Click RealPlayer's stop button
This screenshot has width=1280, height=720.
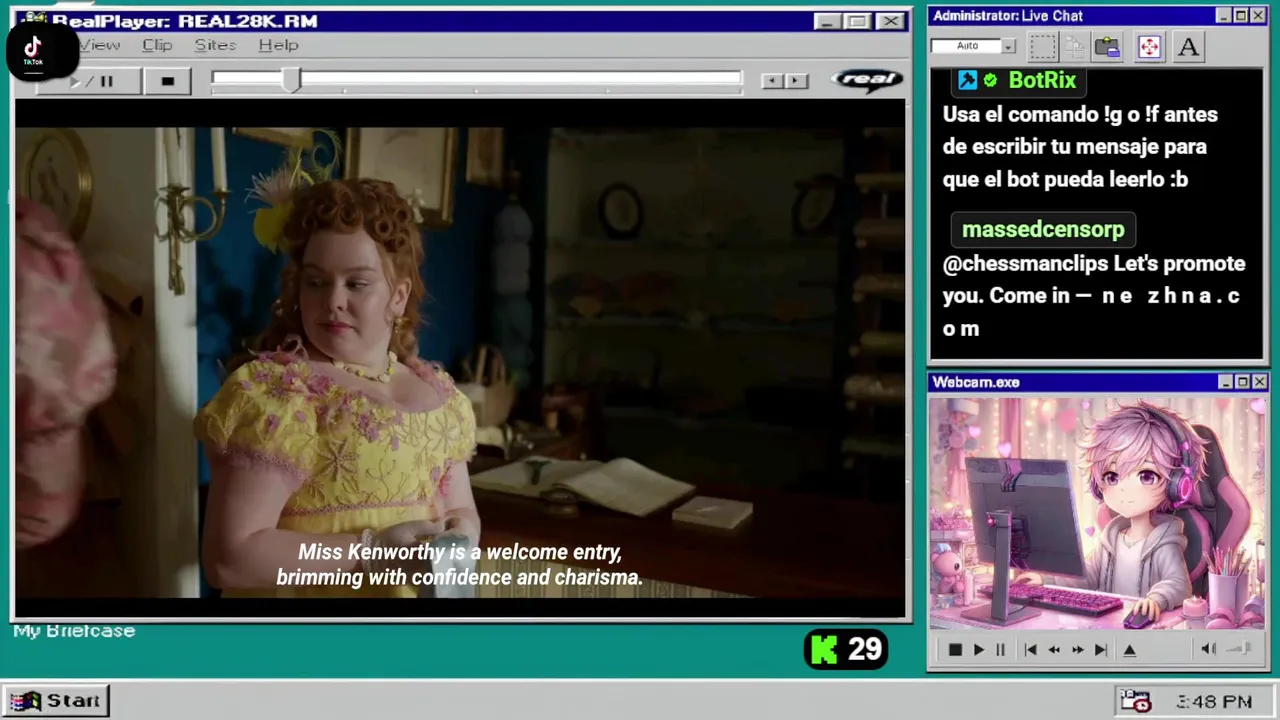click(x=168, y=81)
